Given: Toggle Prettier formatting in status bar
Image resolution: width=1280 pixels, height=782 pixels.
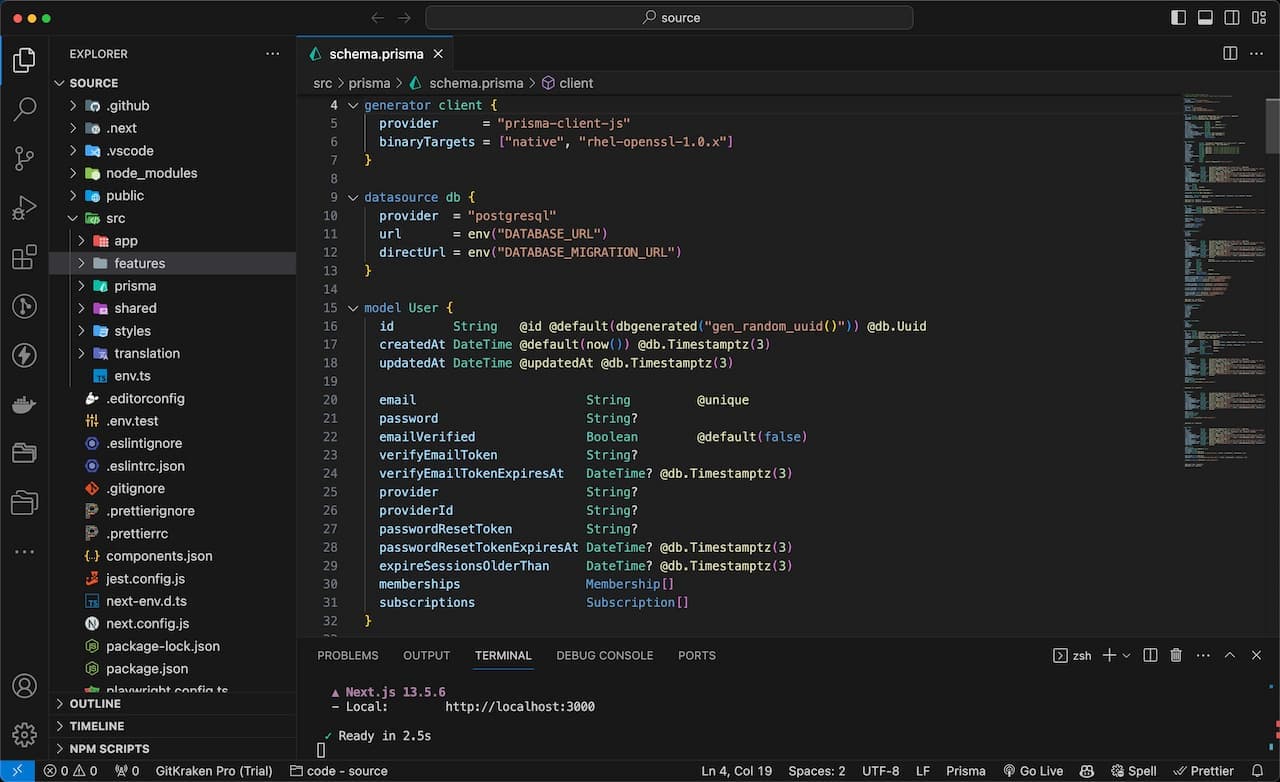Looking at the screenshot, I should [1203, 771].
